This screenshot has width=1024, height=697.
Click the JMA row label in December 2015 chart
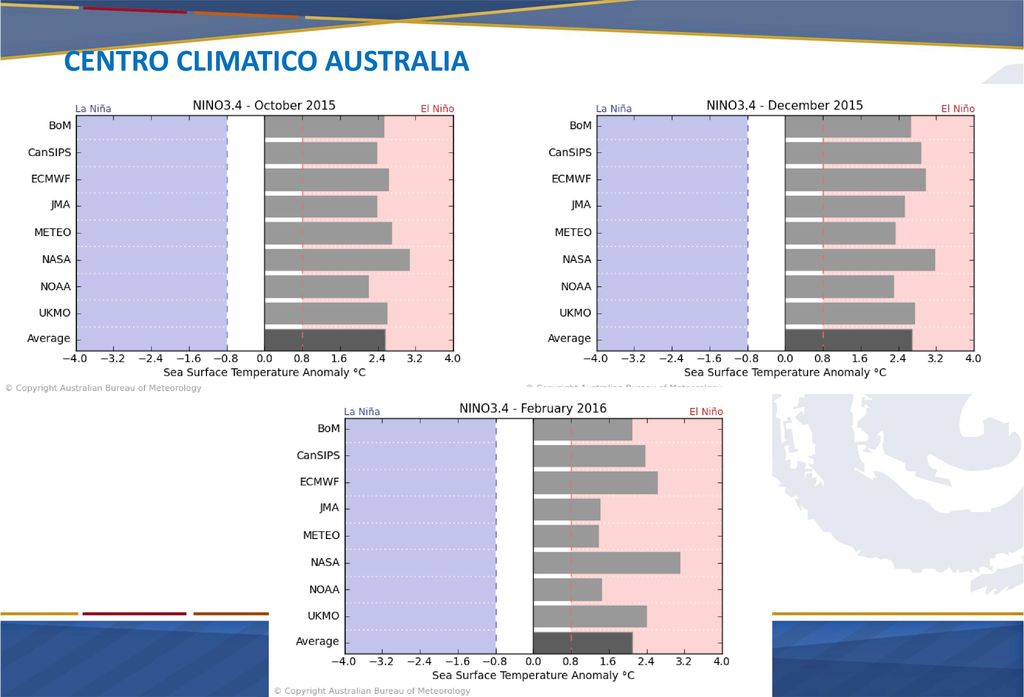[581, 205]
